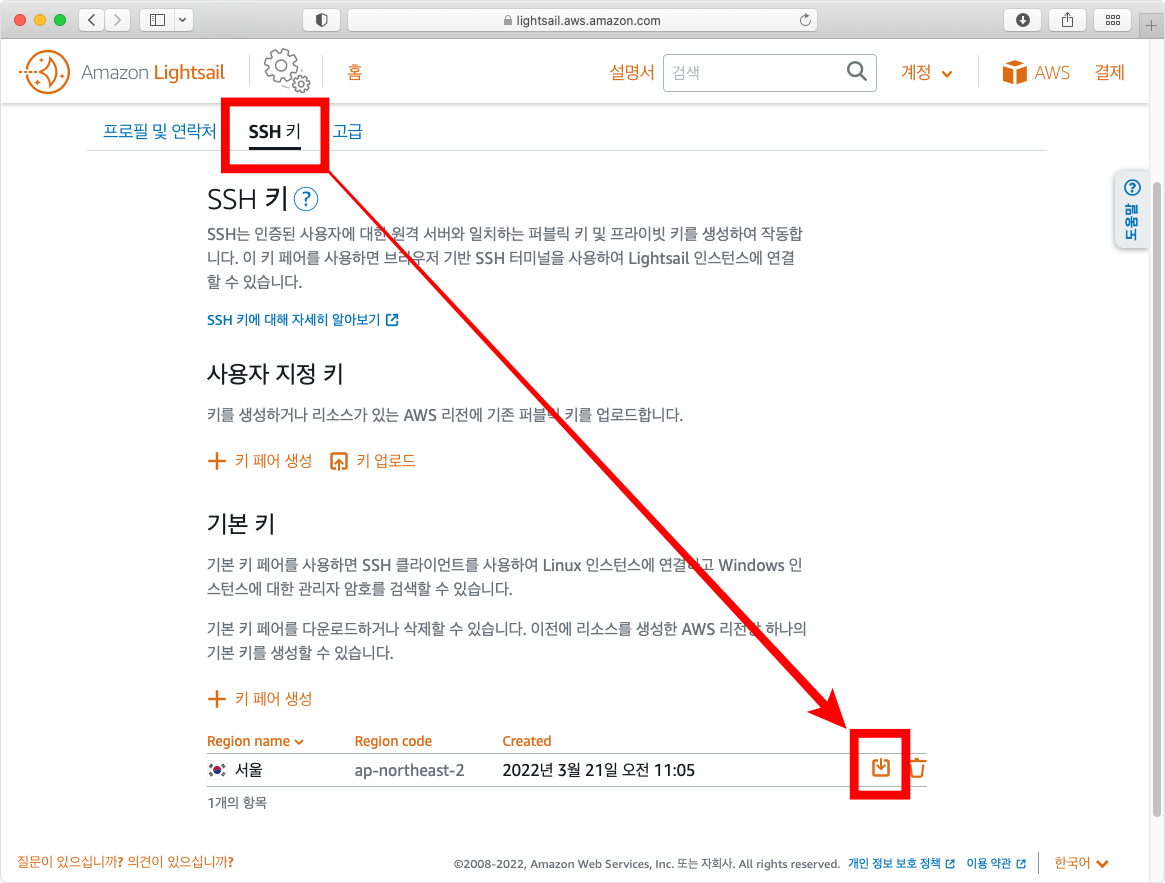
Task: Open SSH 키 help question mark
Action: tap(306, 199)
